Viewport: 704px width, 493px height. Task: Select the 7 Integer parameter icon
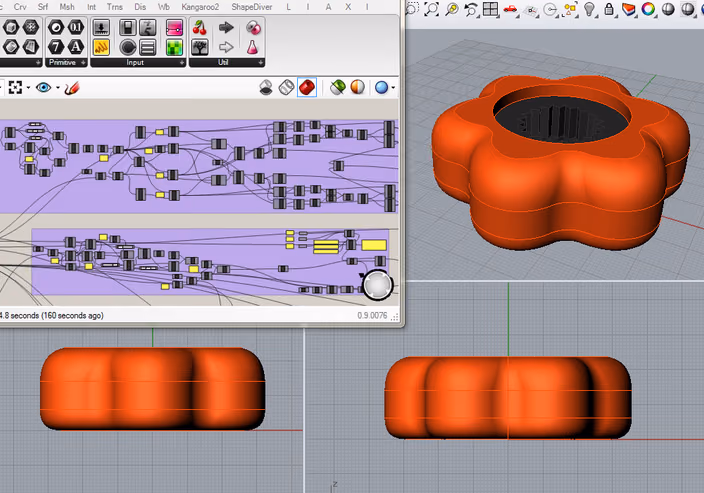[56, 46]
